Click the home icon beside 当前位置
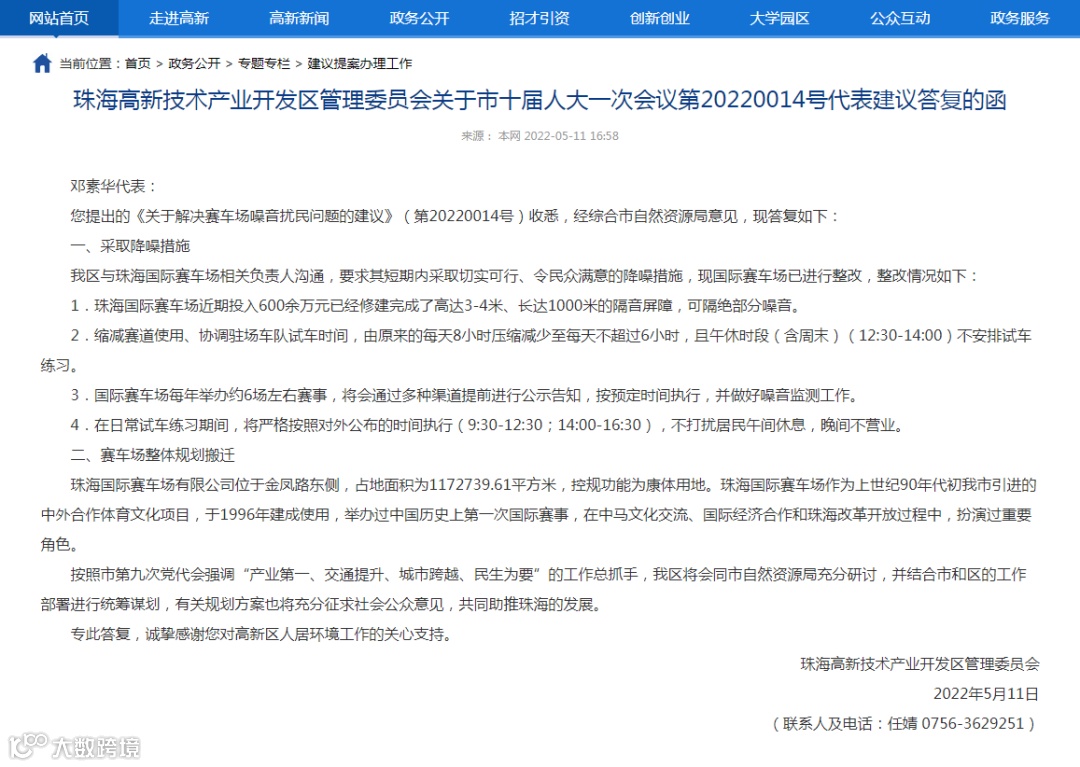This screenshot has width=1080, height=767. click(42, 63)
